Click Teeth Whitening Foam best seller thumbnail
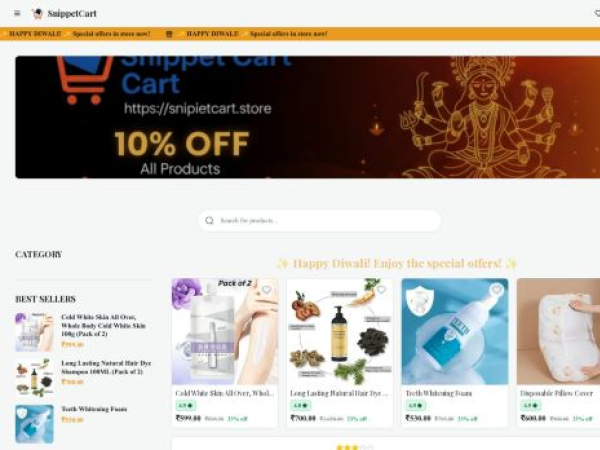 click(x=34, y=424)
